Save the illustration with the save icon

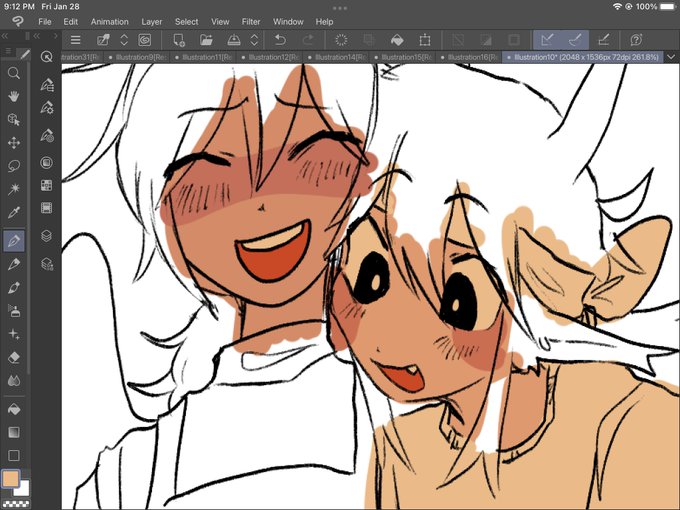tap(234, 40)
